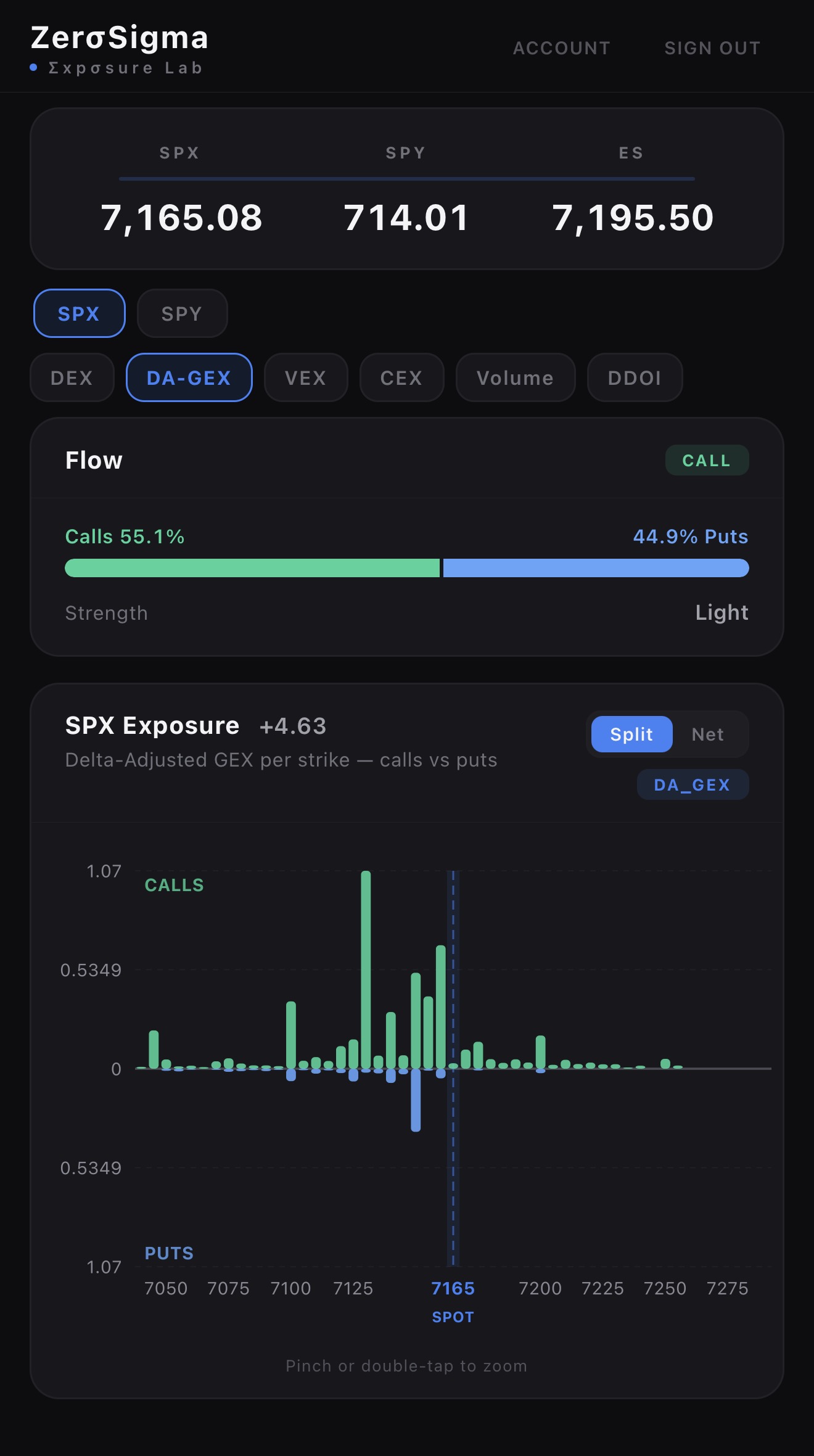Enable Split view for exposure chart
814x1456 pixels.
(631, 734)
